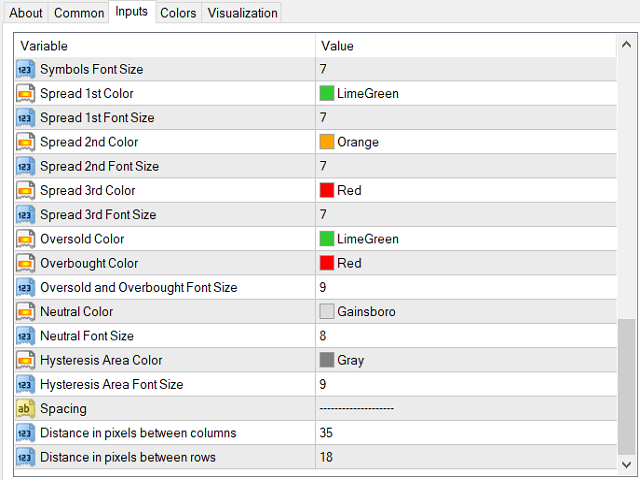Click the Variable column header
The image size is (640, 480).
[165, 46]
